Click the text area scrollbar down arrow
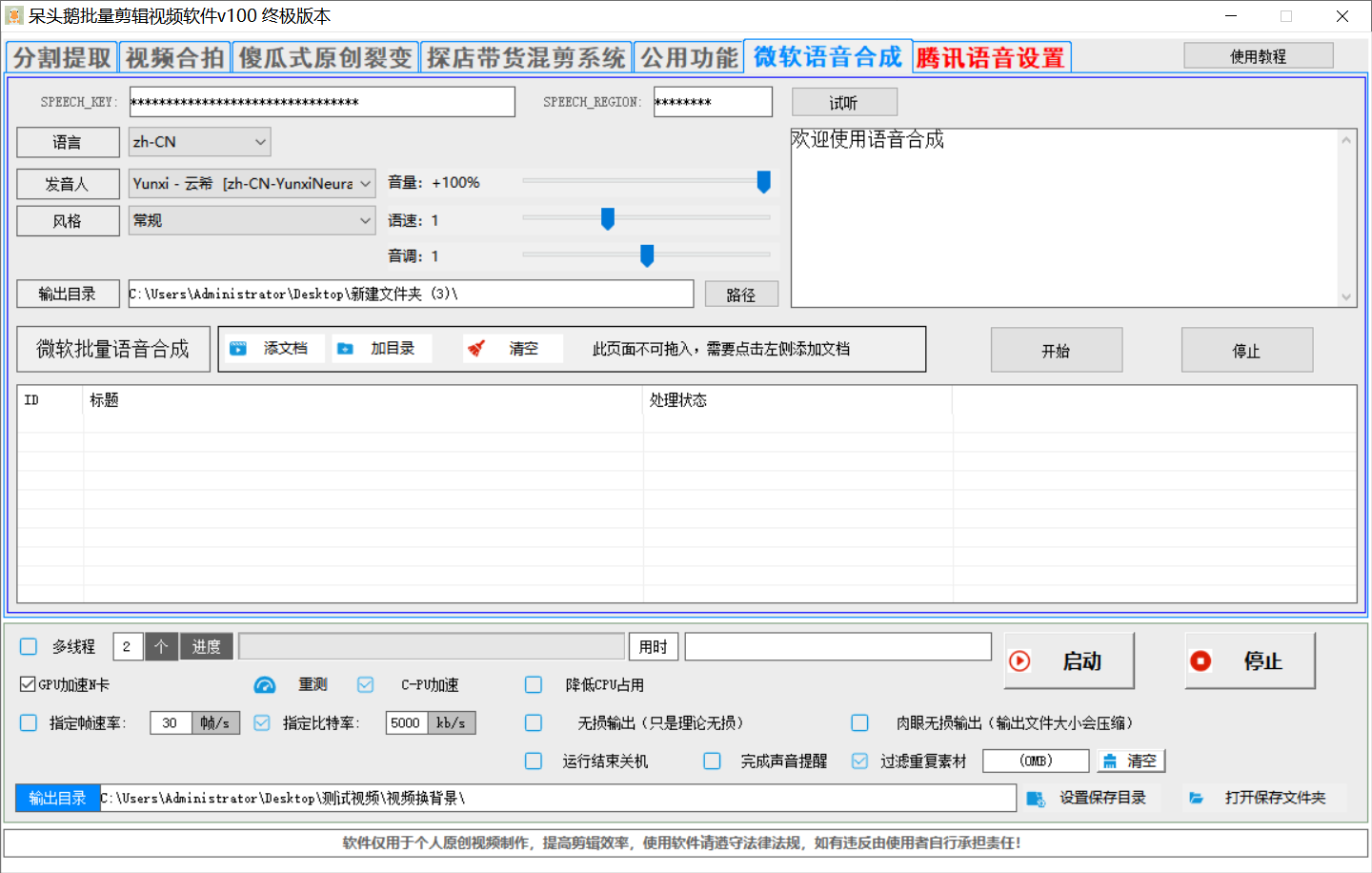This screenshot has width=1372, height=873. pyautogui.click(x=1346, y=296)
